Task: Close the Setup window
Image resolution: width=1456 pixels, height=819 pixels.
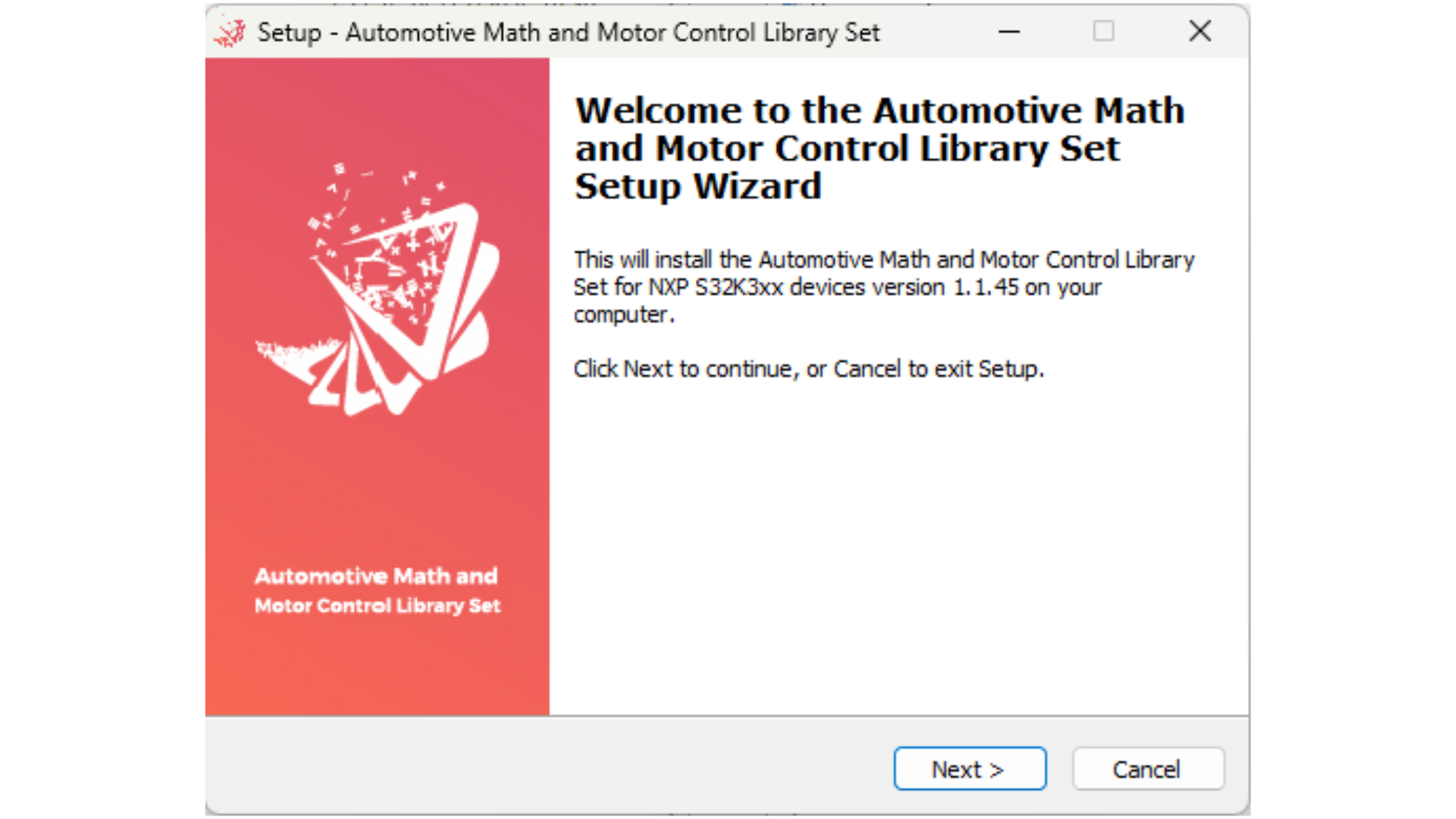Action: pos(1200,32)
